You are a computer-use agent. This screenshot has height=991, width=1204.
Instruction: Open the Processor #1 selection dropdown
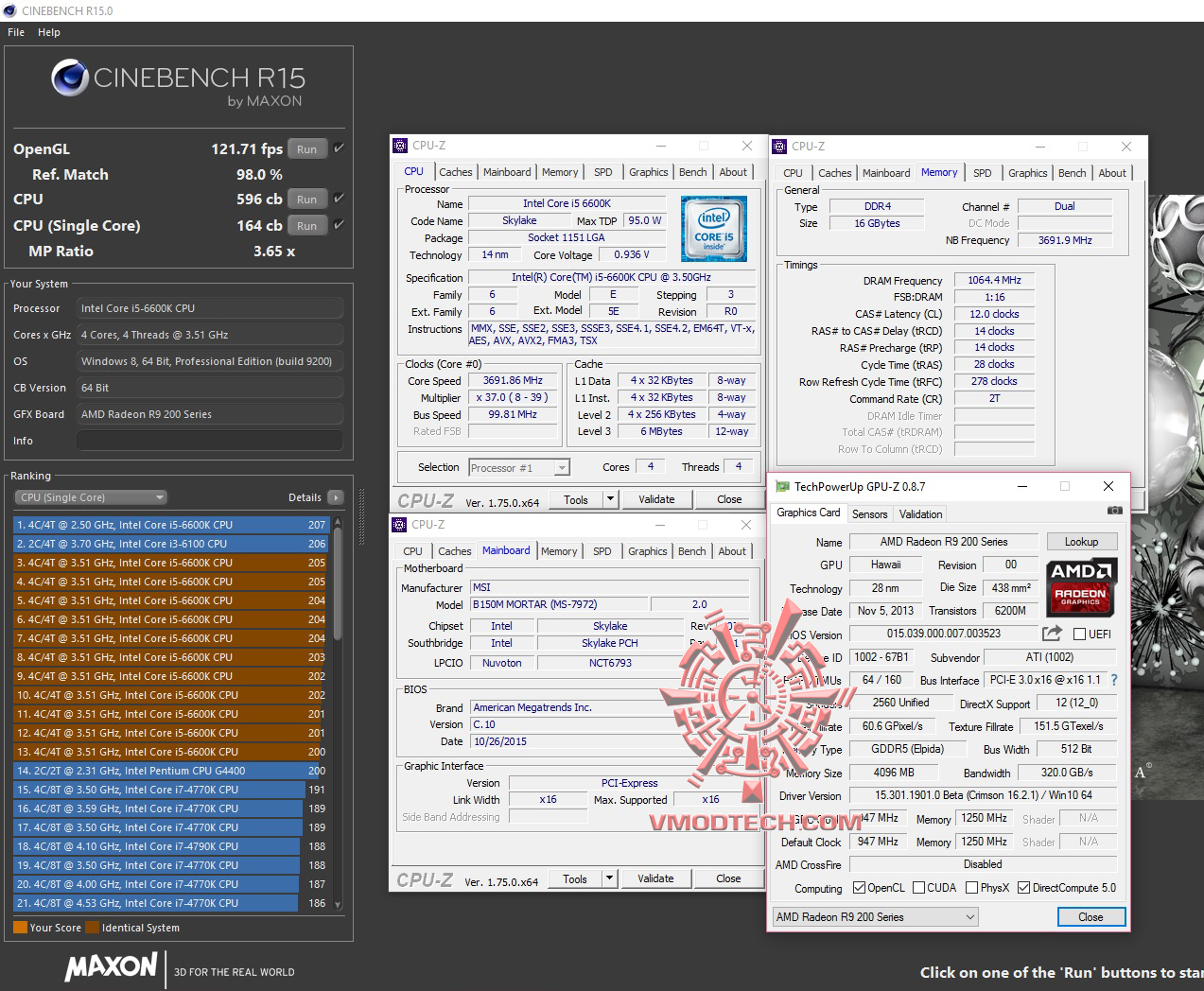[519, 467]
